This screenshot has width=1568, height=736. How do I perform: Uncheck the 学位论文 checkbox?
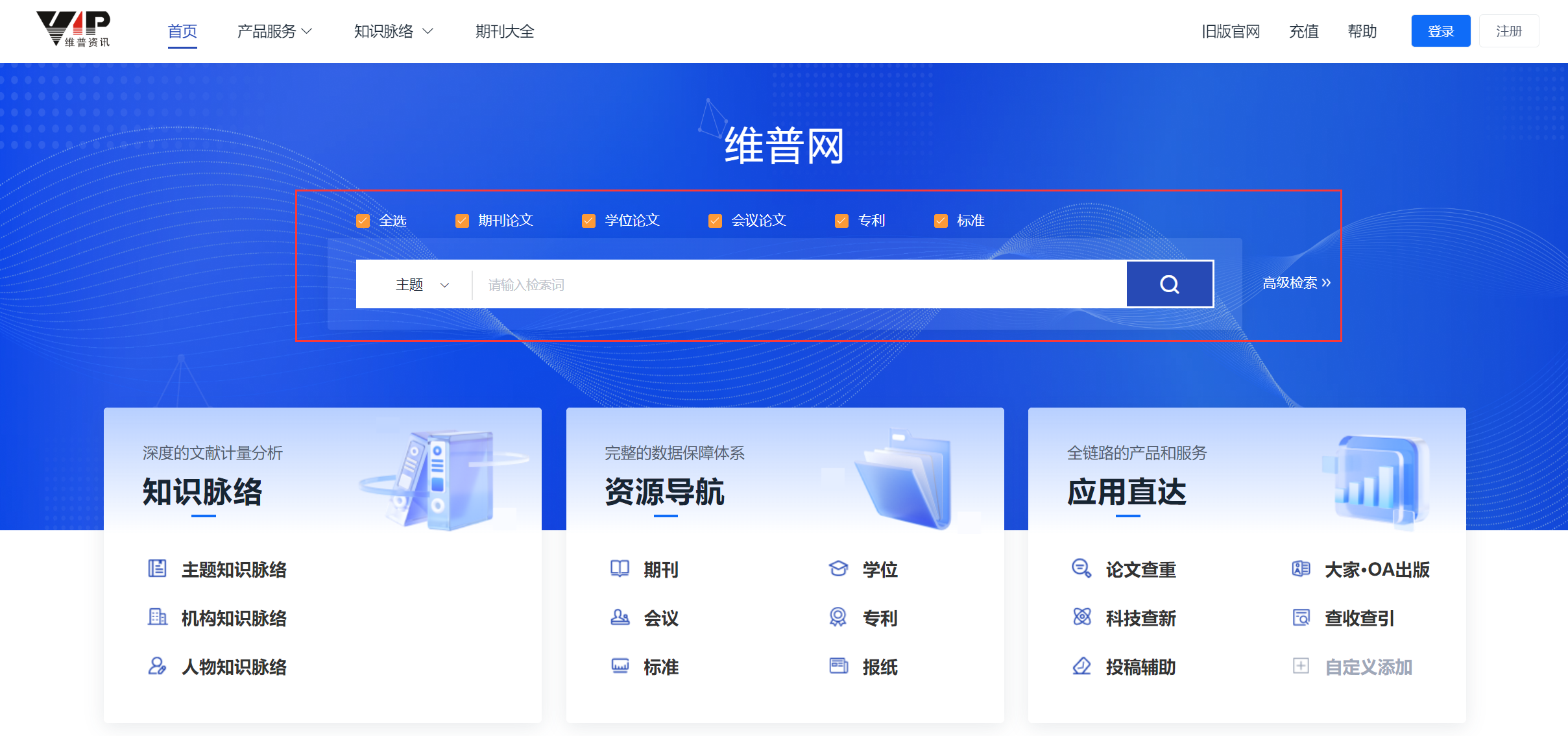(588, 221)
